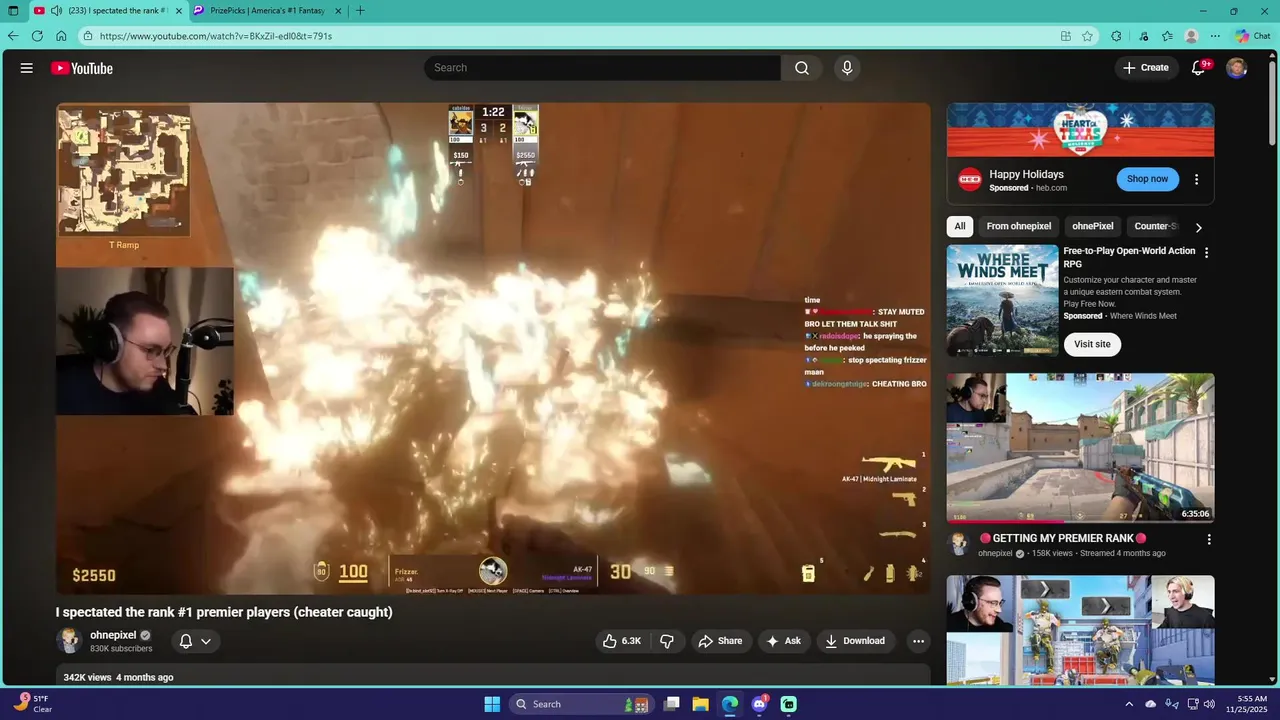The height and width of the screenshot is (720, 1280).
Task: Select the ohnePixel filter chip
Action: point(1092,226)
